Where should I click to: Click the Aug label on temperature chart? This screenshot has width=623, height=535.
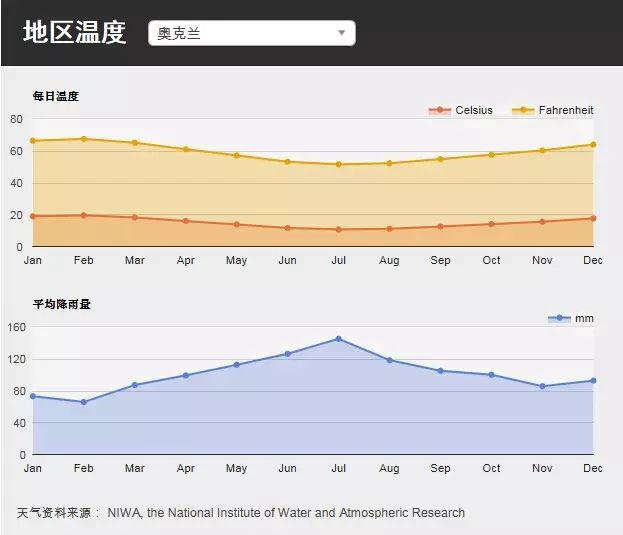coord(389,261)
